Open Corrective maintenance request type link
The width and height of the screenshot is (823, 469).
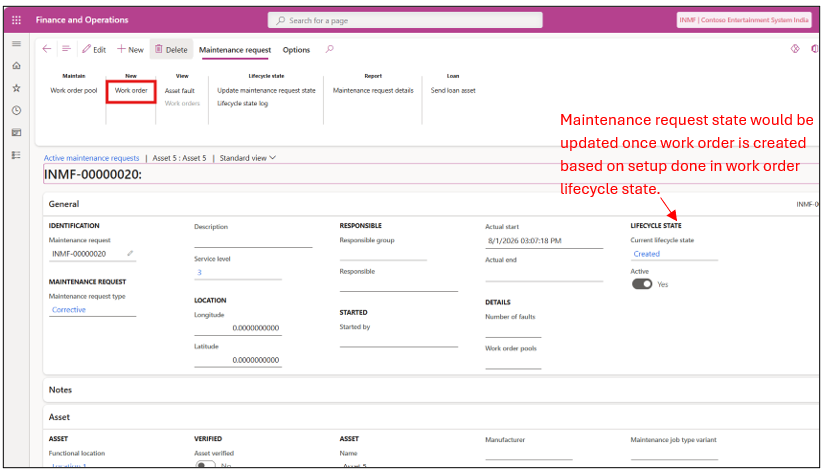(69, 310)
